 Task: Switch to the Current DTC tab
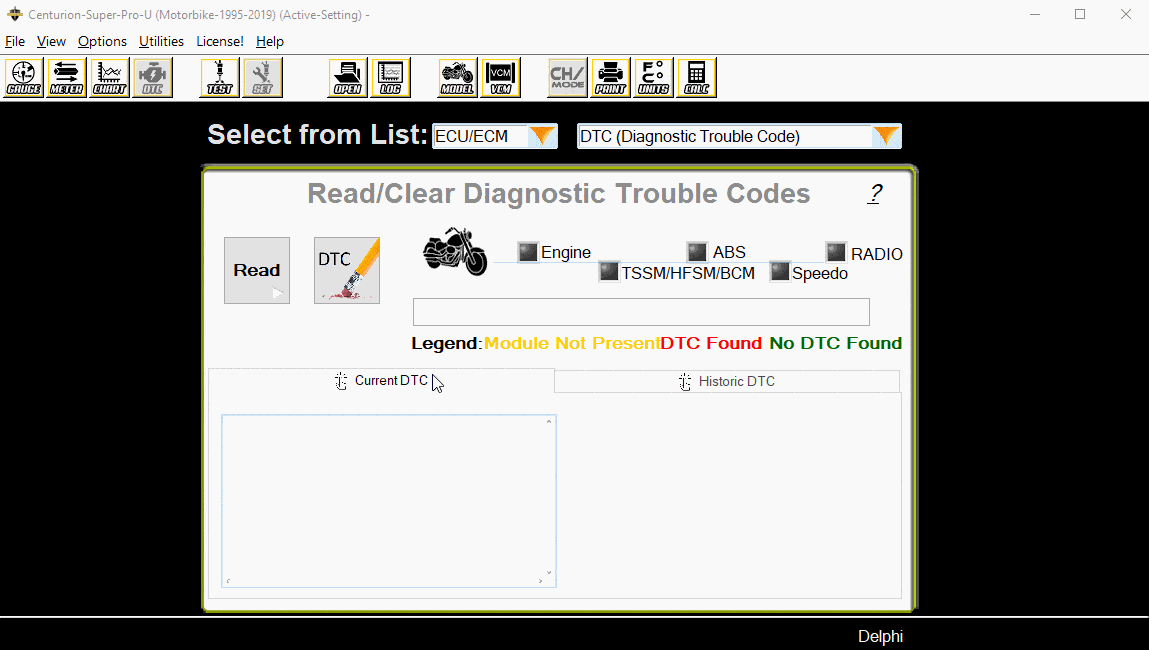coord(381,381)
